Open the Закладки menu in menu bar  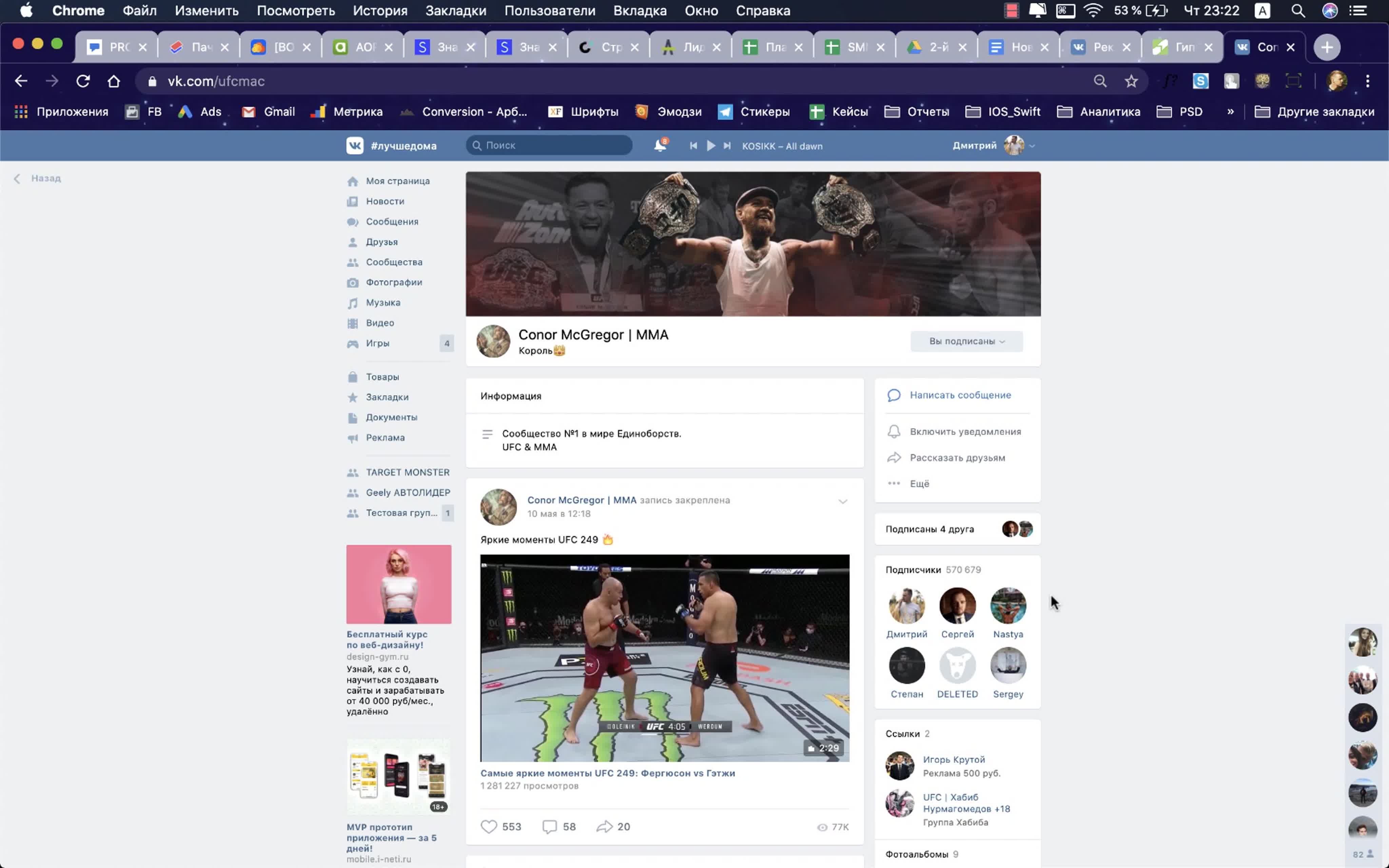point(456,11)
